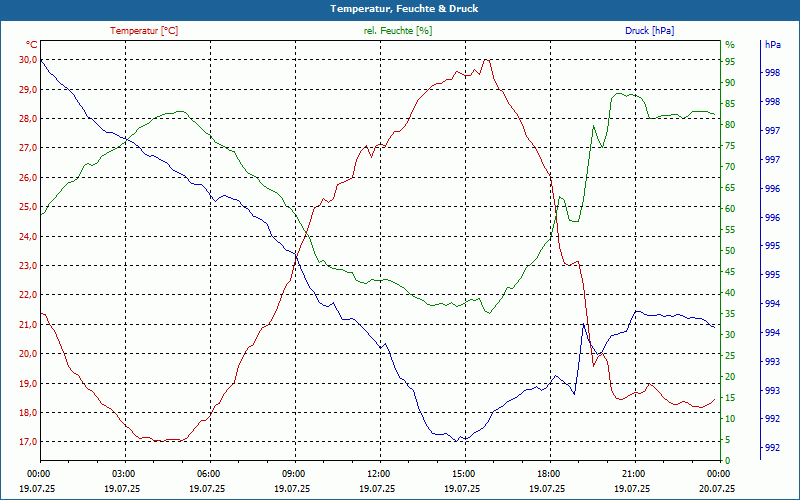Click the '55' humidity axis value
800x500 pixels.
point(730,230)
